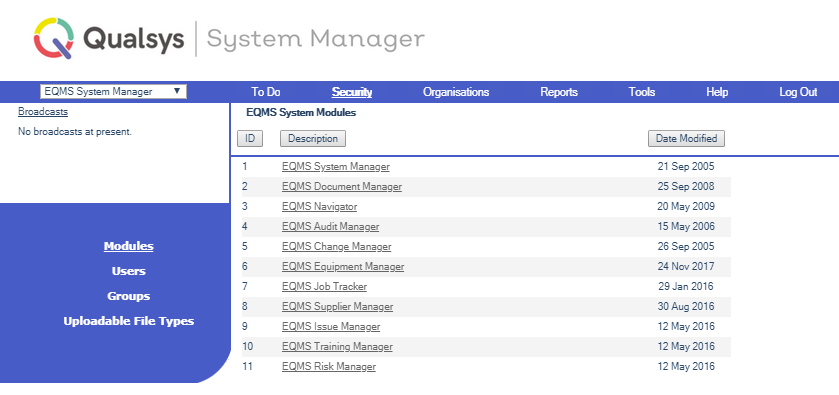
Task: Open the EQMS Supplier Manager link
Action: [x=338, y=307]
